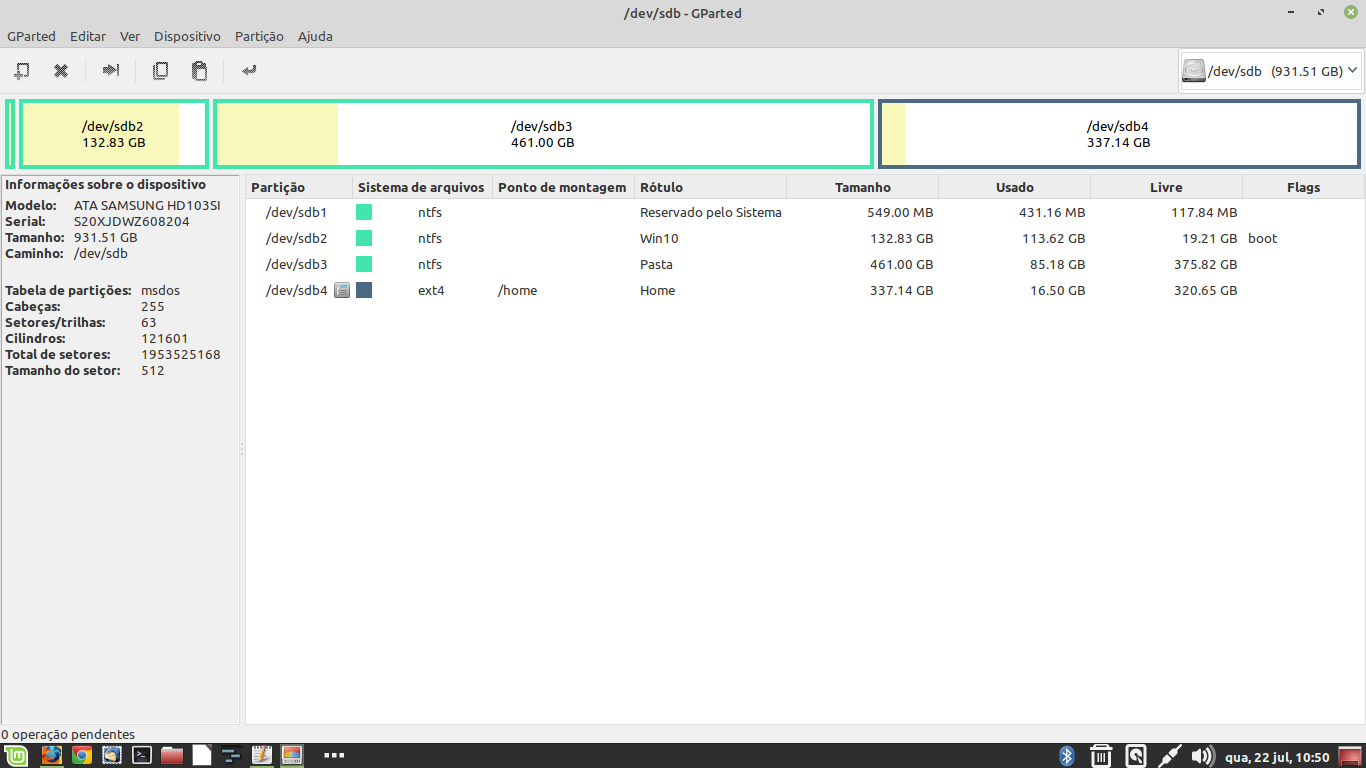Click the 'Pasta' label cell
This screenshot has height=768, width=1366.
point(656,264)
